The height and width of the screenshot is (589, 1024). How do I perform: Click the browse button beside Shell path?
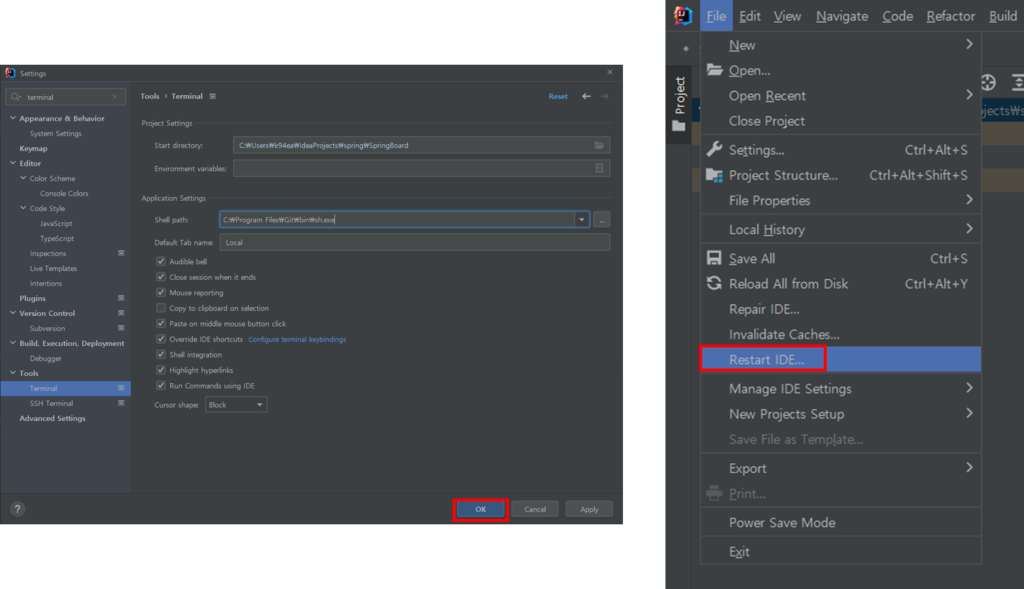click(x=601, y=219)
